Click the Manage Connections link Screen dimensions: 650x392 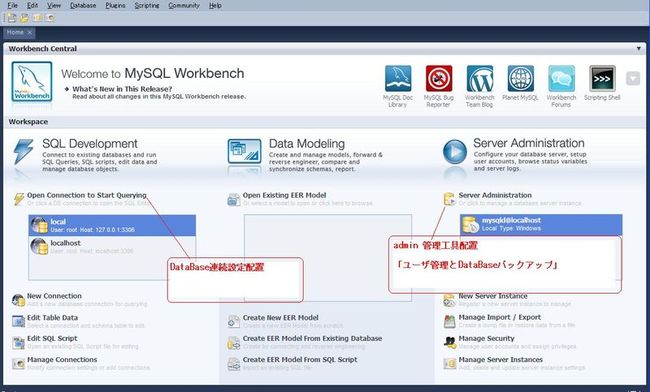62,359
